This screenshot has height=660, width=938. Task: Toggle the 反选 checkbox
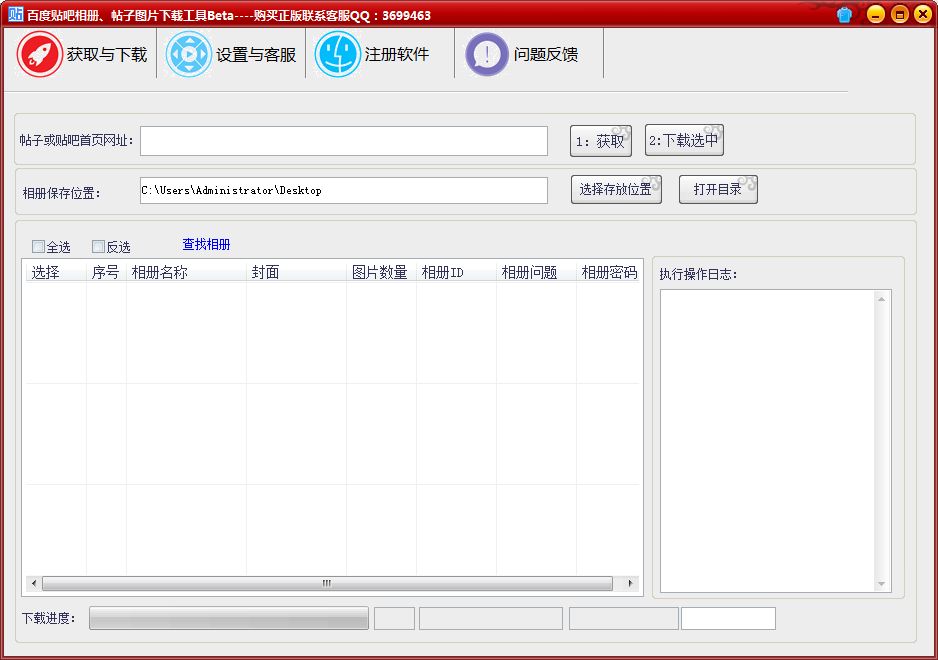click(x=98, y=246)
